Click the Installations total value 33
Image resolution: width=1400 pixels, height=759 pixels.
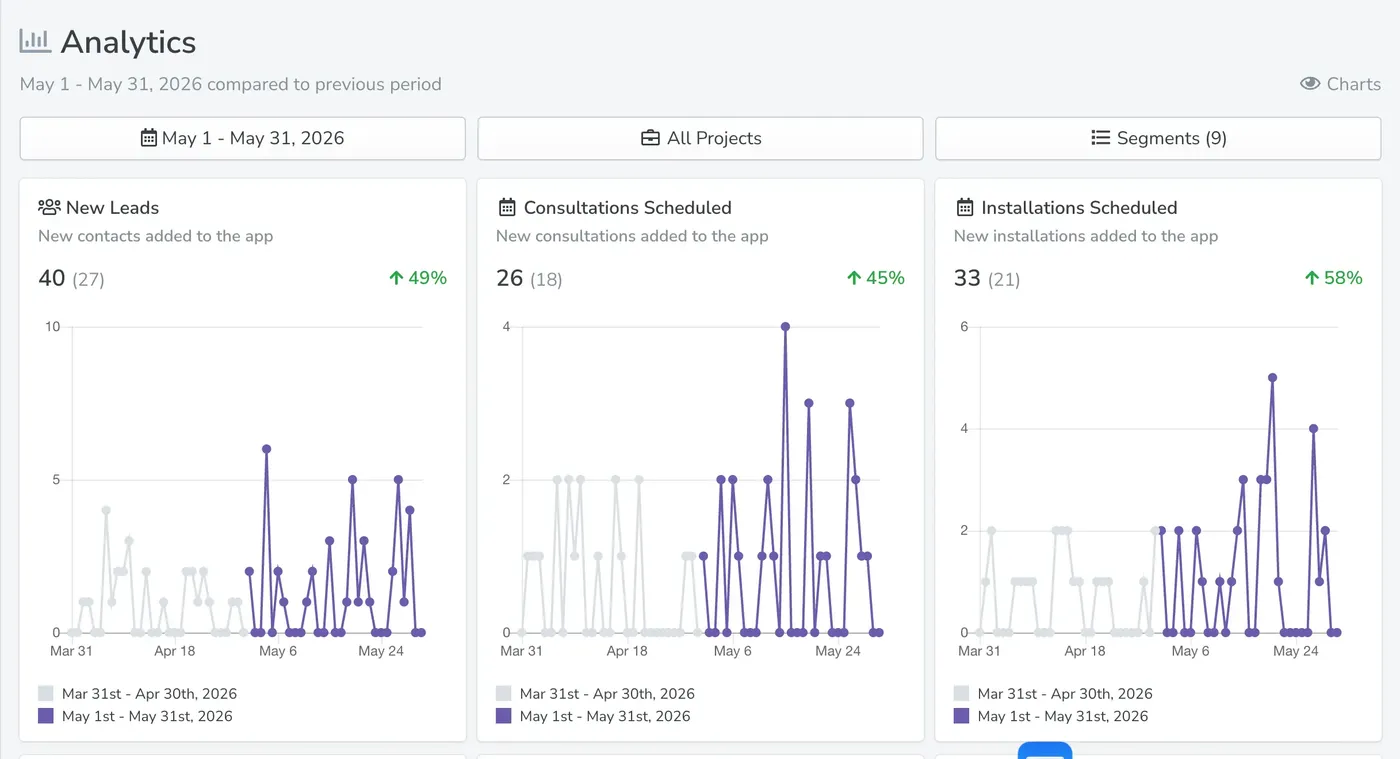pos(967,278)
